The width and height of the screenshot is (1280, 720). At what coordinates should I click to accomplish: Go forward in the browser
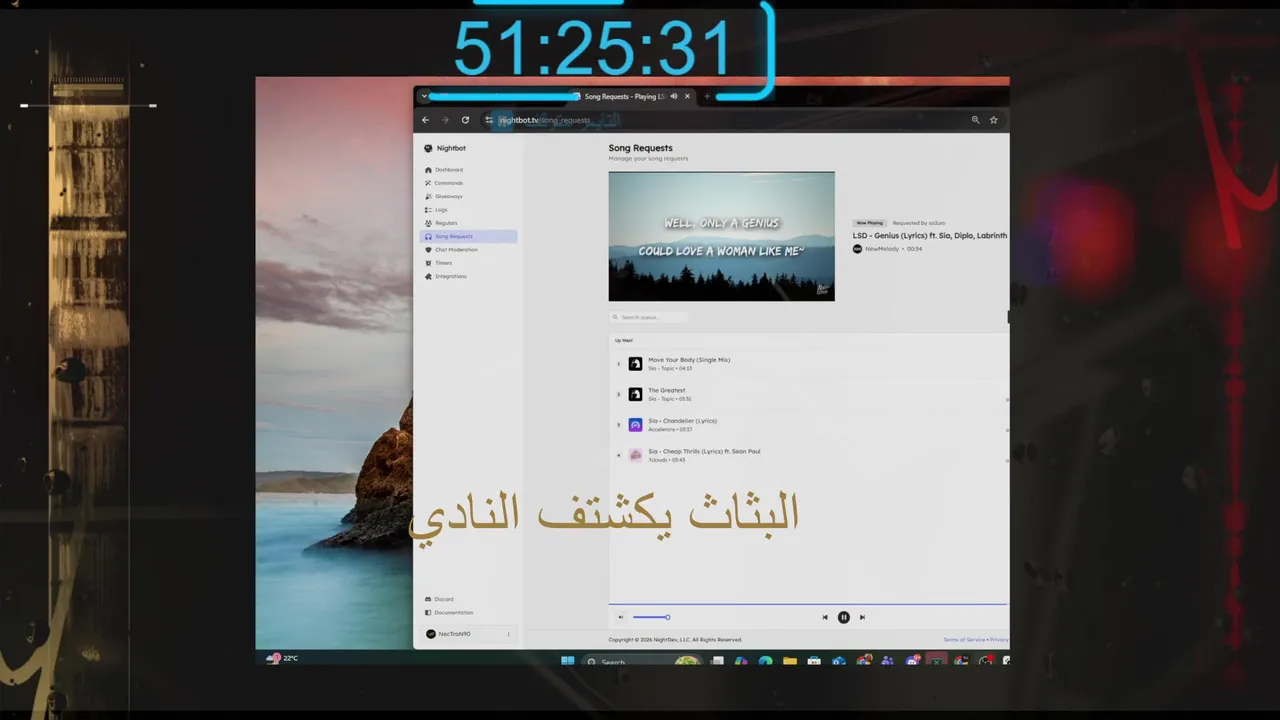pos(445,120)
